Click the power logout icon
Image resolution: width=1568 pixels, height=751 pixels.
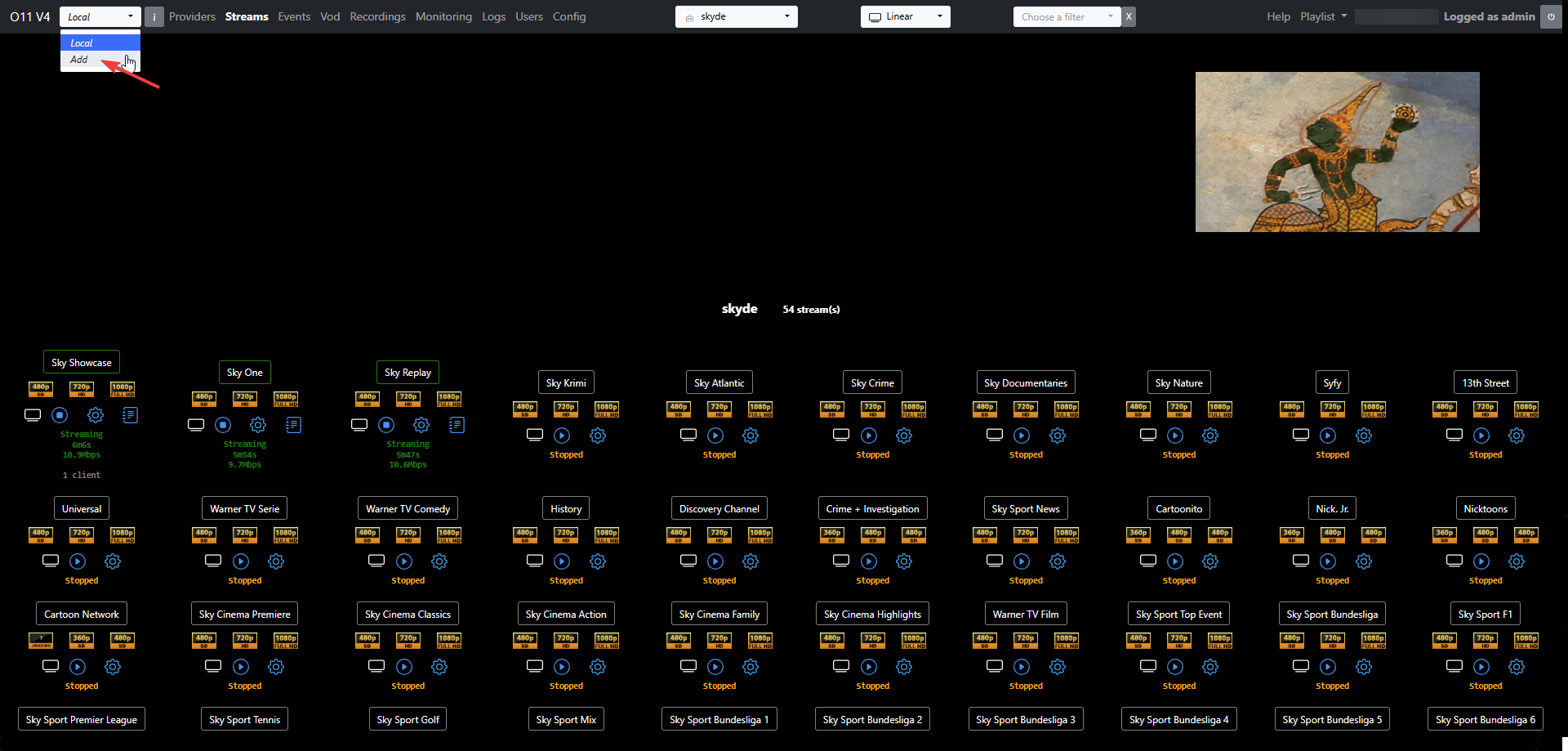tap(1551, 17)
